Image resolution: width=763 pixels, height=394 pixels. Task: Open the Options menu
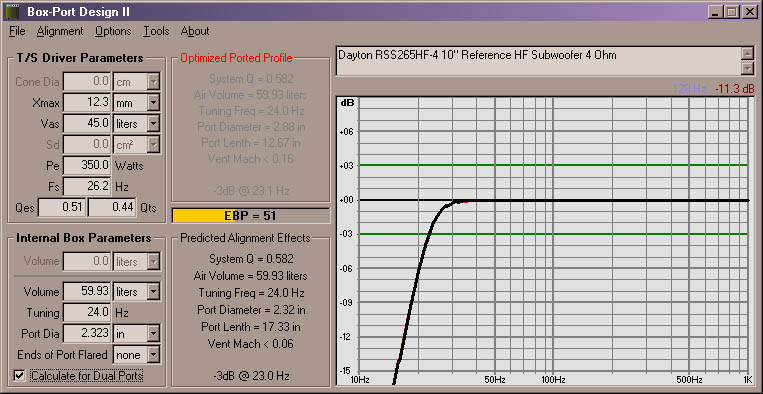coord(113,31)
